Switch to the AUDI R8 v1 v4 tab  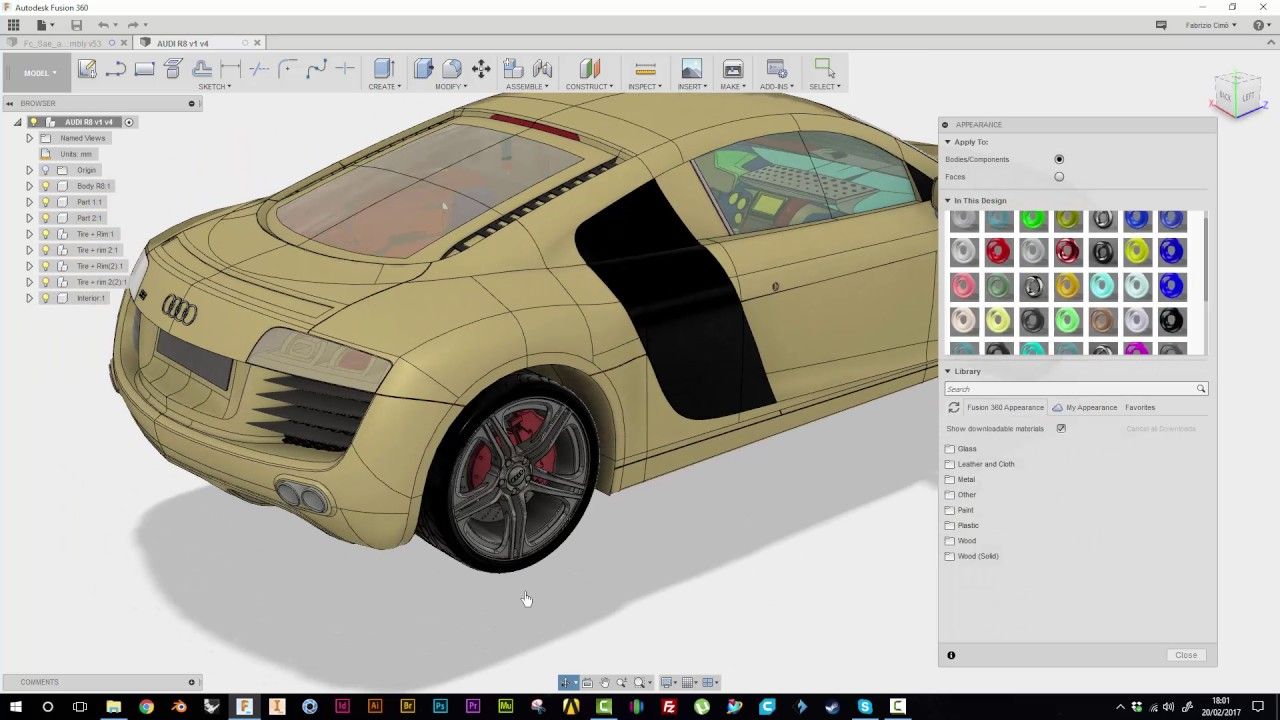pyautogui.click(x=183, y=43)
